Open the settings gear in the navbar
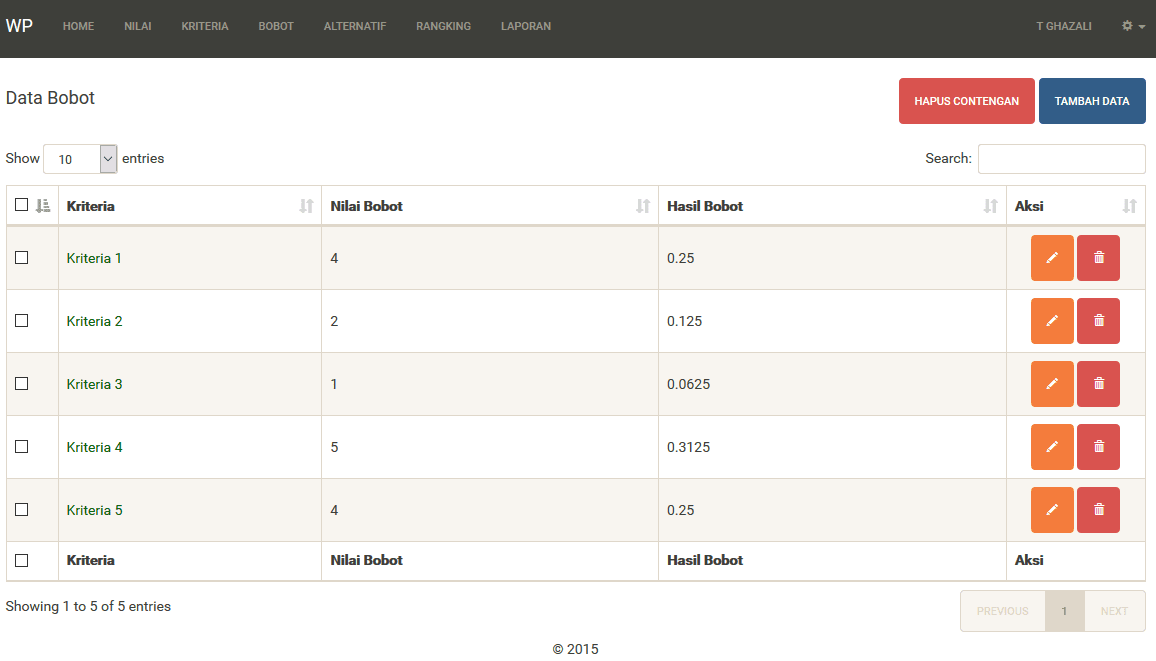 pyautogui.click(x=1126, y=26)
